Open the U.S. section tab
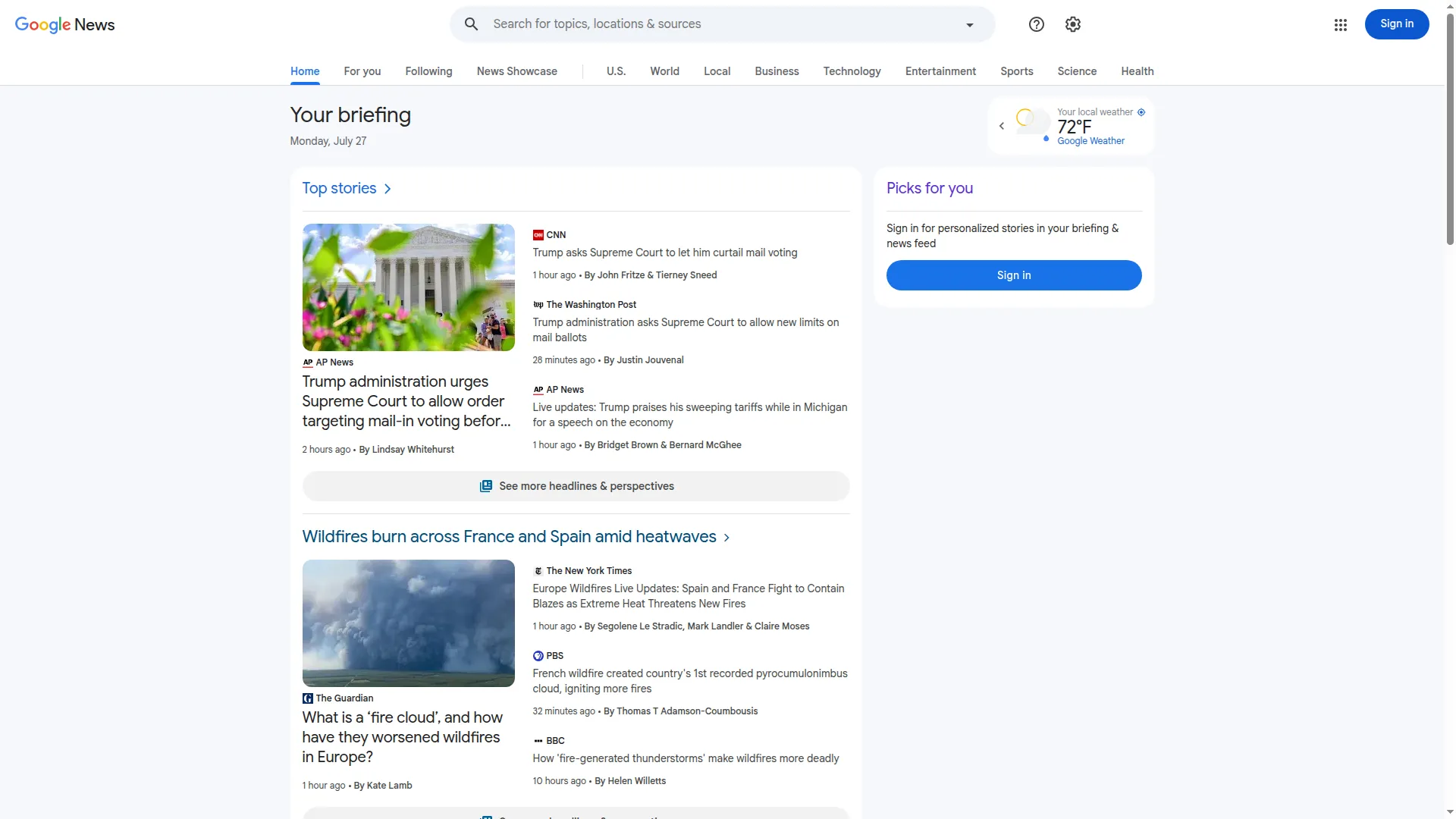 (x=616, y=71)
